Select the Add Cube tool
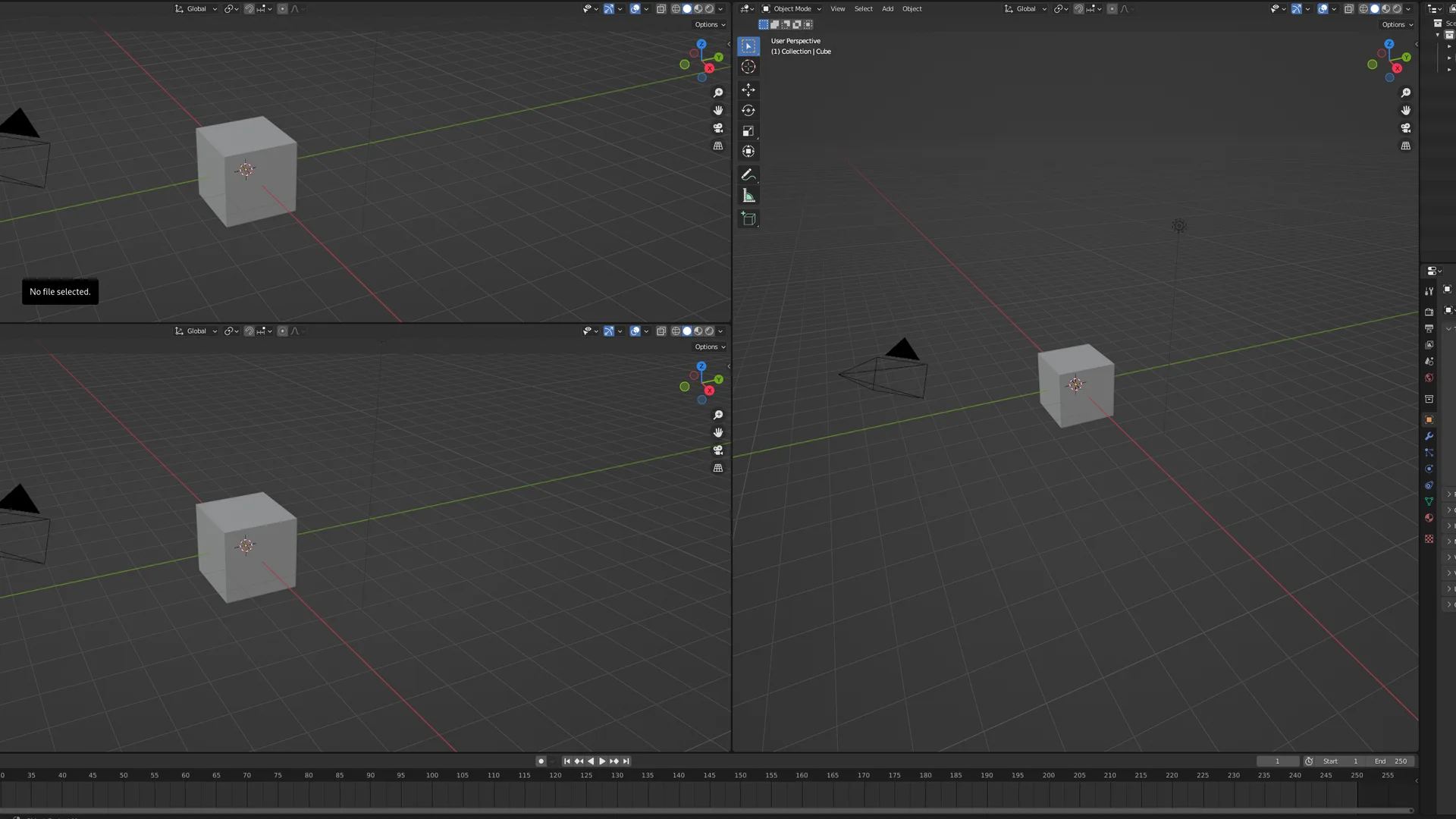The width and height of the screenshot is (1456, 819). point(748,219)
